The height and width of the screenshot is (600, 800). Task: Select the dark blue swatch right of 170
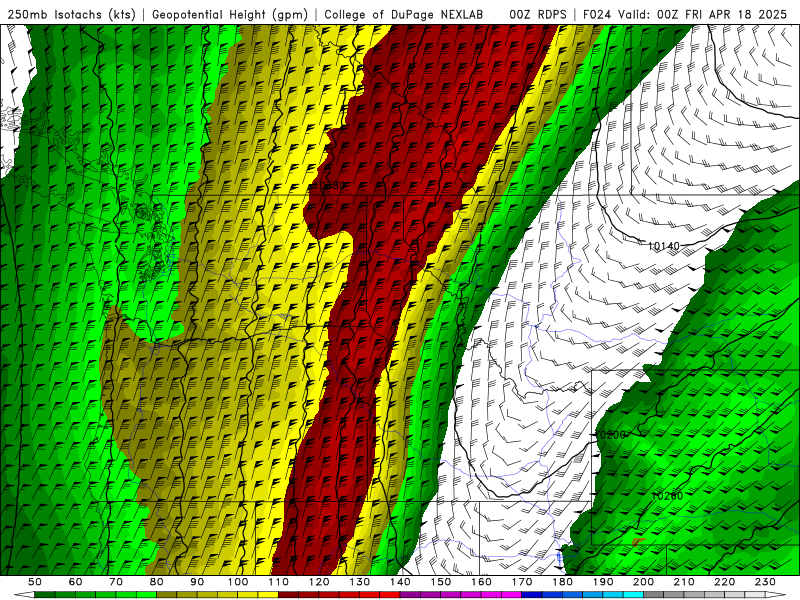click(x=532, y=594)
